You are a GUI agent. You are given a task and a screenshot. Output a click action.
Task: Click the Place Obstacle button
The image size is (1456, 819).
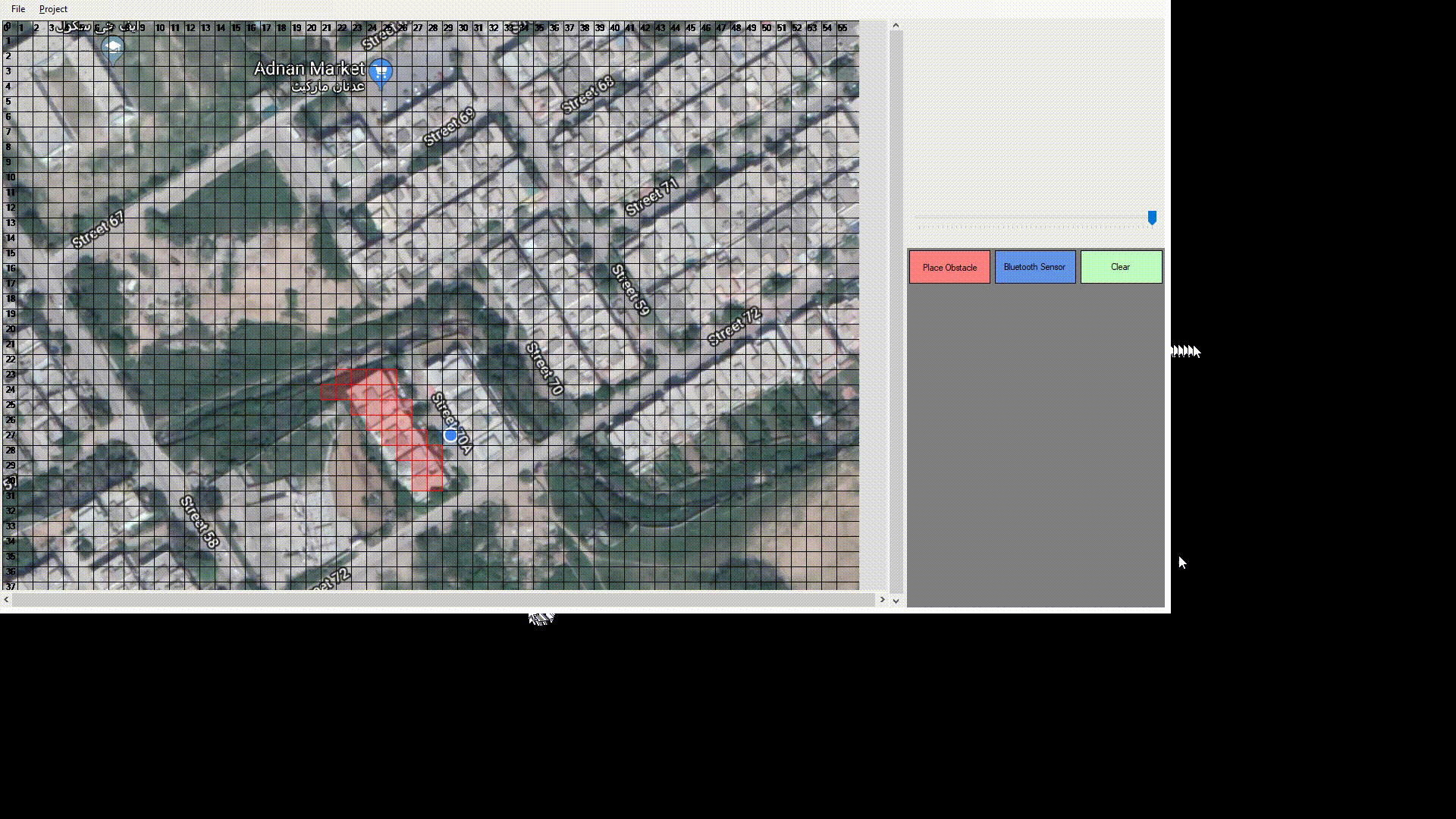[x=949, y=267]
